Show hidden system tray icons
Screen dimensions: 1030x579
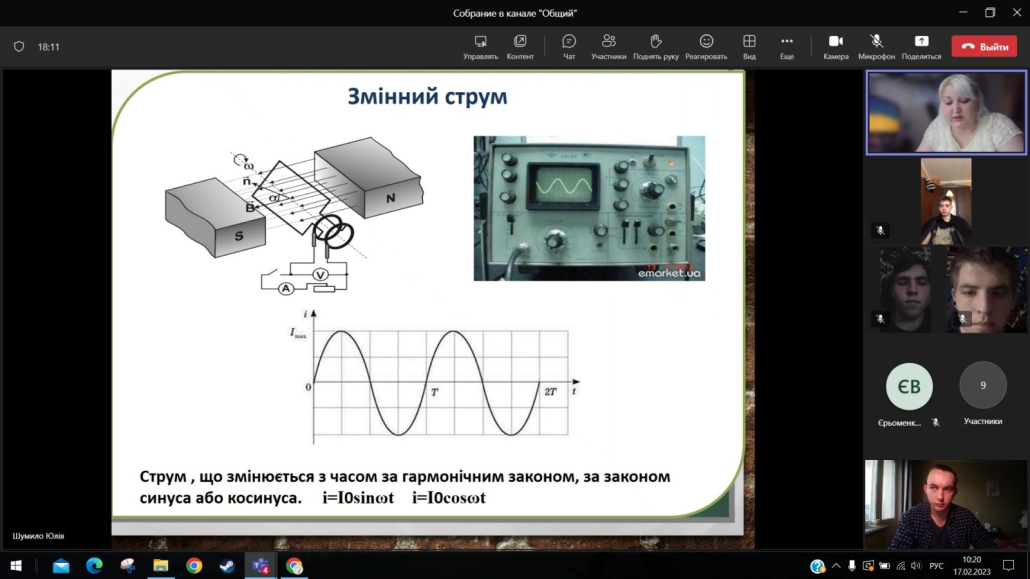click(836, 566)
